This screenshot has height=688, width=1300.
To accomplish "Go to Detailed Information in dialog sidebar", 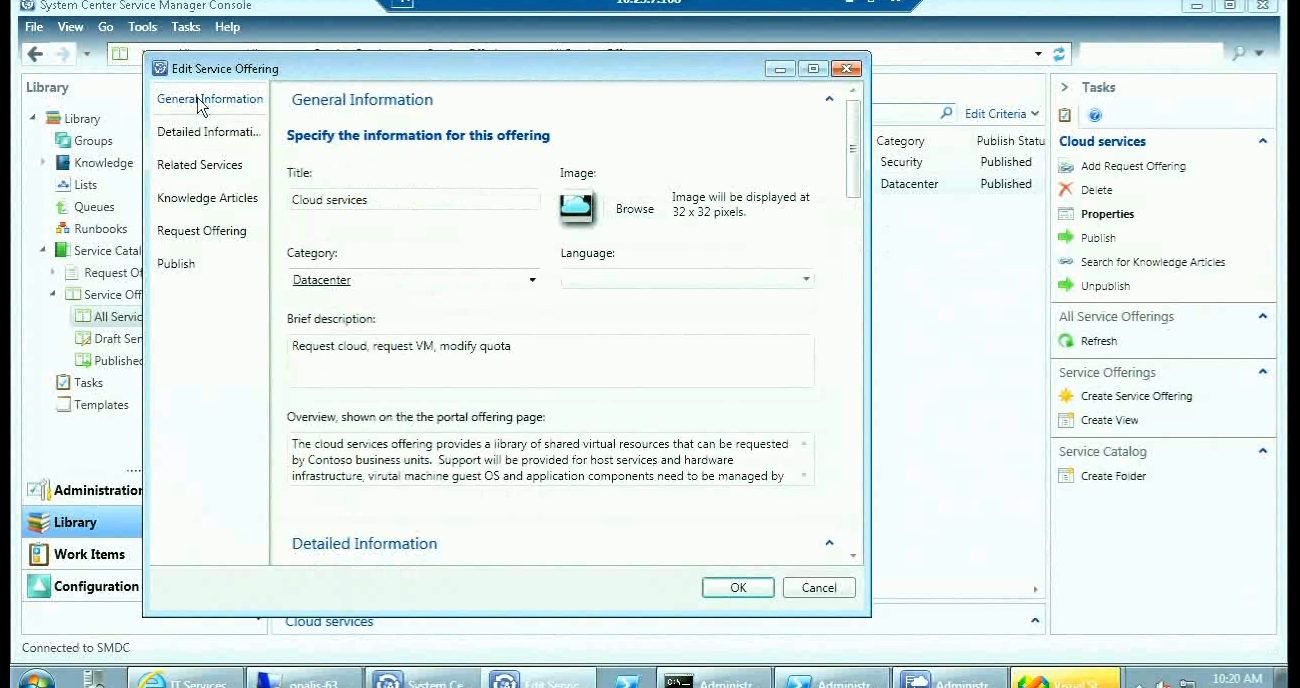I will click(209, 132).
